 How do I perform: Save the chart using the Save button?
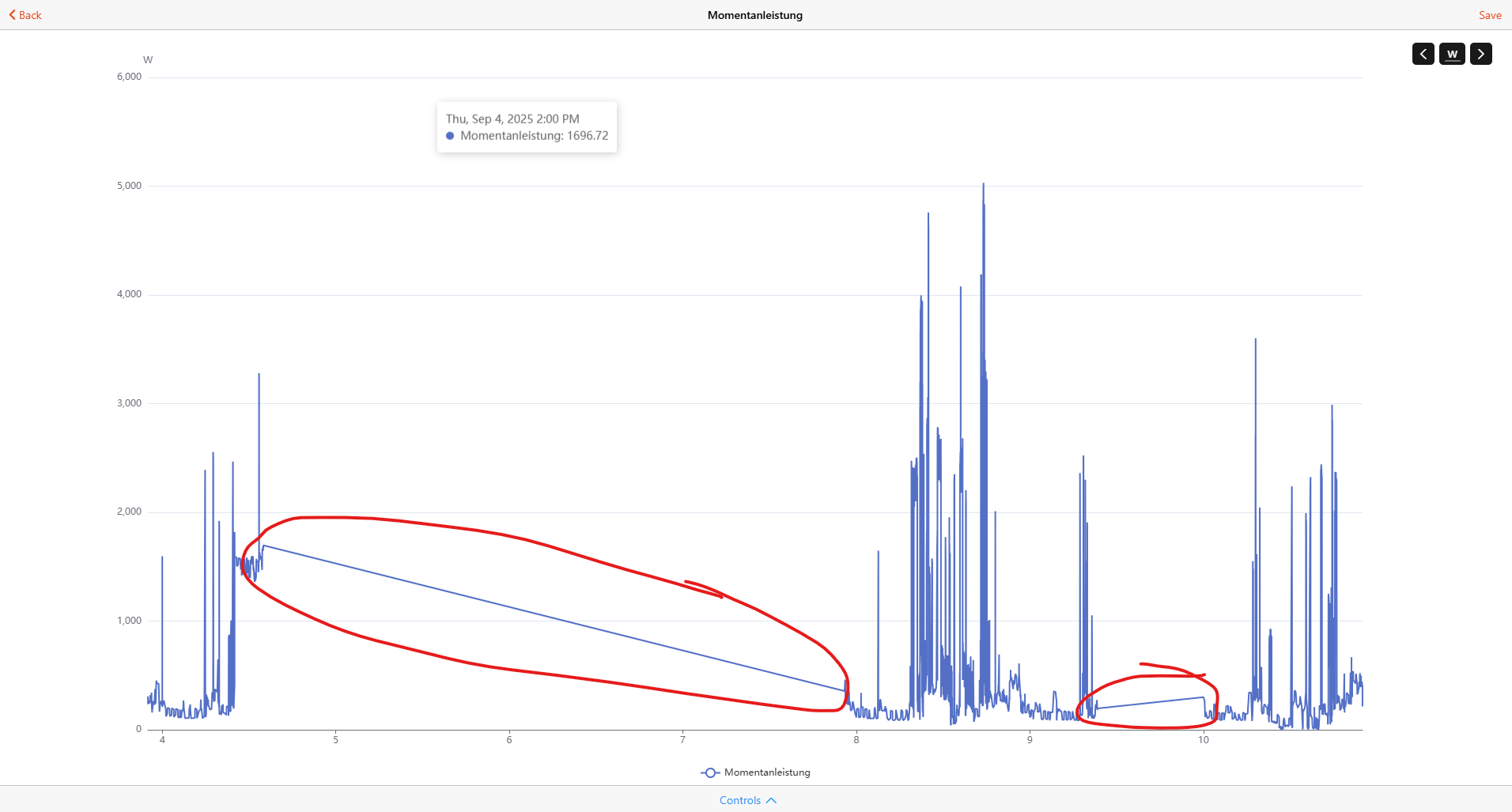1490,15
